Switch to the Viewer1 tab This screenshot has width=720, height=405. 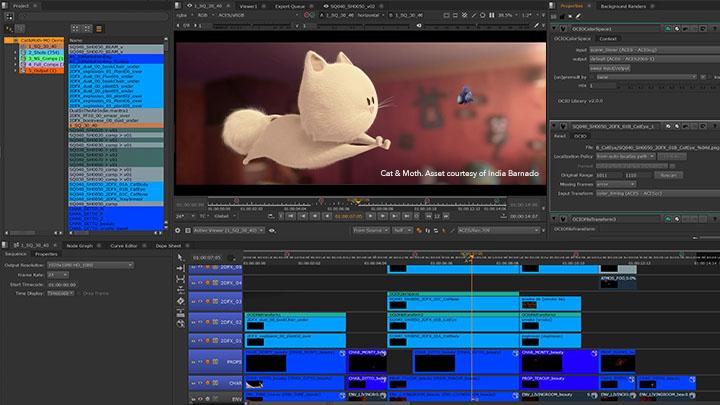tap(248, 6)
